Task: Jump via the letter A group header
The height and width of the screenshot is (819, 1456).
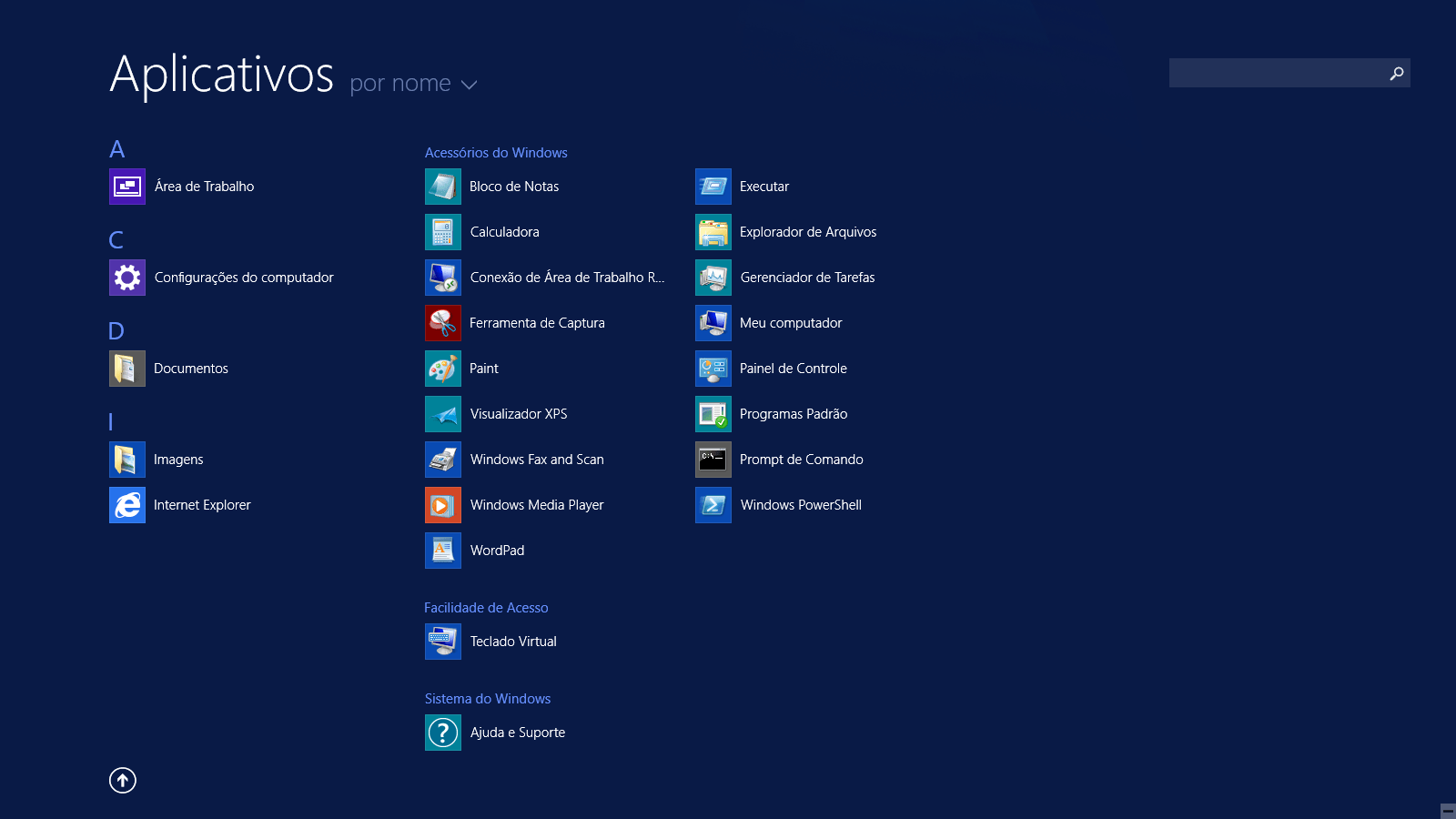Action: click(x=117, y=149)
